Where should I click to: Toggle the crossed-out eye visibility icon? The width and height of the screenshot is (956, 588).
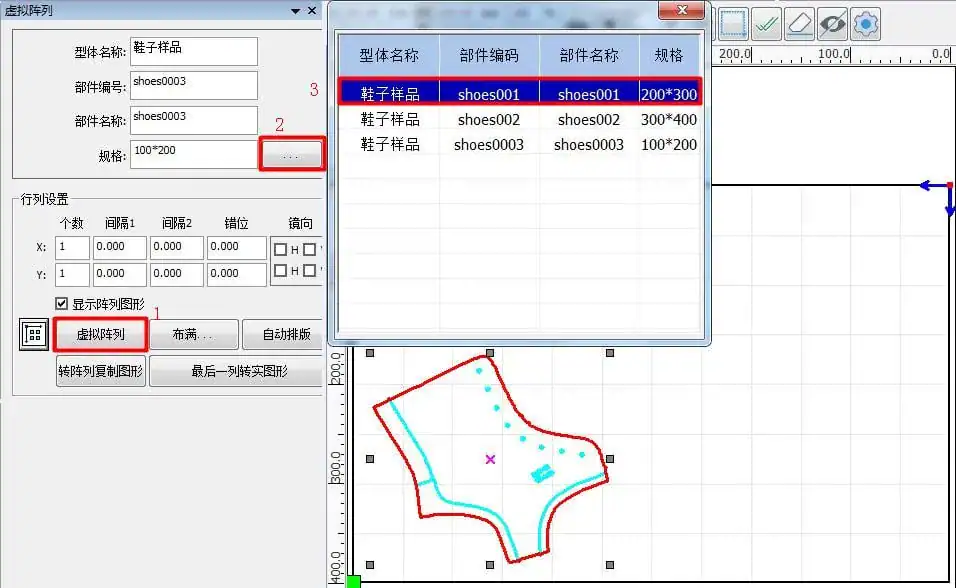coord(832,24)
